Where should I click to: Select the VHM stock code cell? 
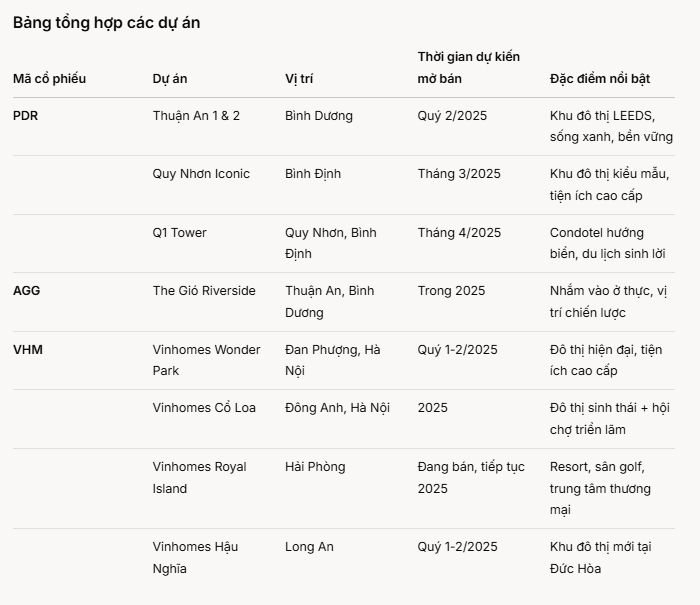coord(28,350)
